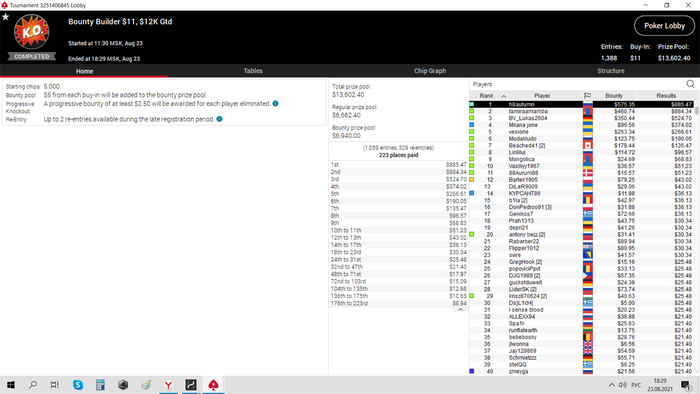
Task: Click flag next to 88Aurum88
Action: click(x=588, y=173)
